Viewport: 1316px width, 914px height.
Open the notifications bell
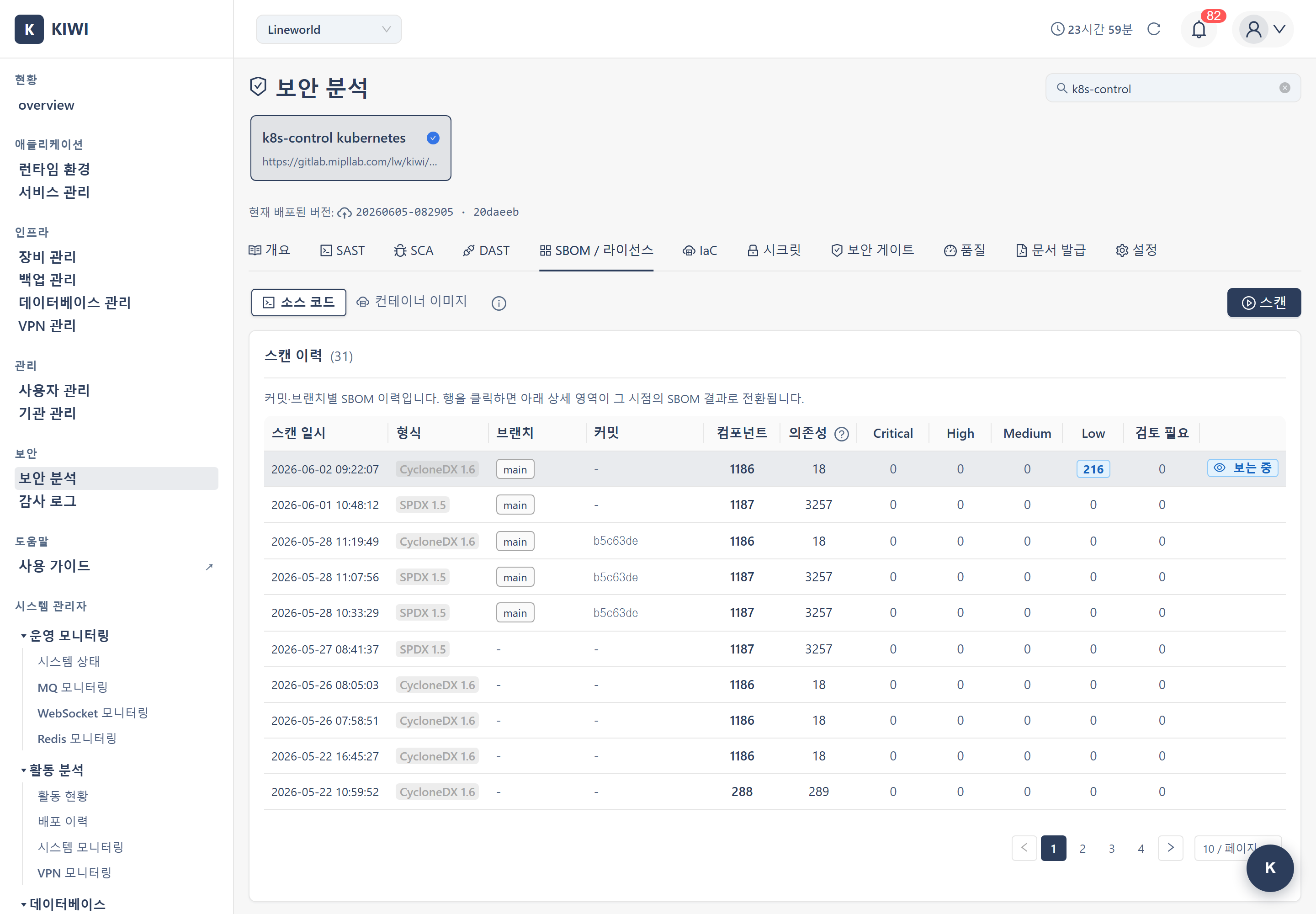click(x=1199, y=29)
